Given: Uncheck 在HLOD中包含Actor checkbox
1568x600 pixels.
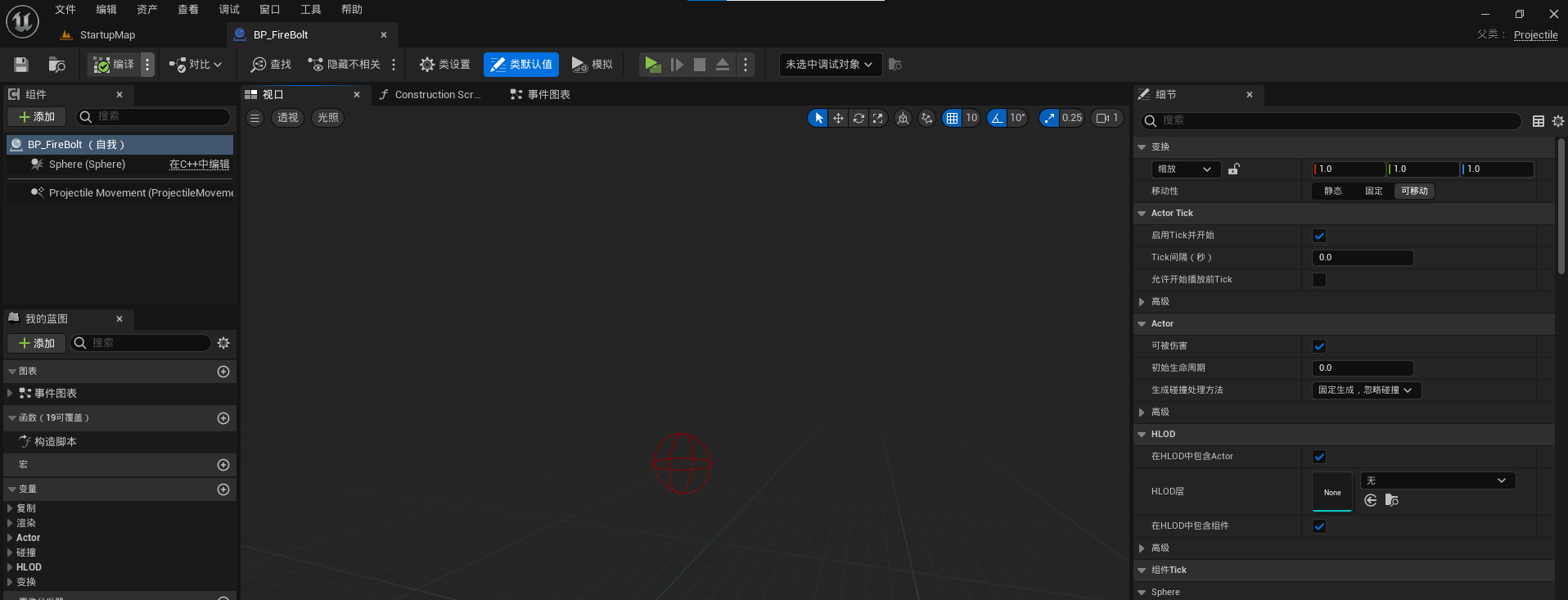Looking at the screenshot, I should pos(1319,457).
